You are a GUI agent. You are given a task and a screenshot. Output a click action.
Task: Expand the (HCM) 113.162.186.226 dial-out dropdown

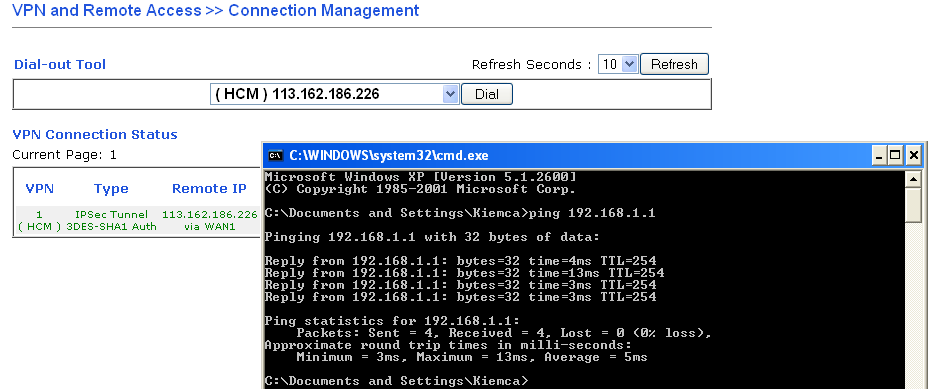(334, 94)
